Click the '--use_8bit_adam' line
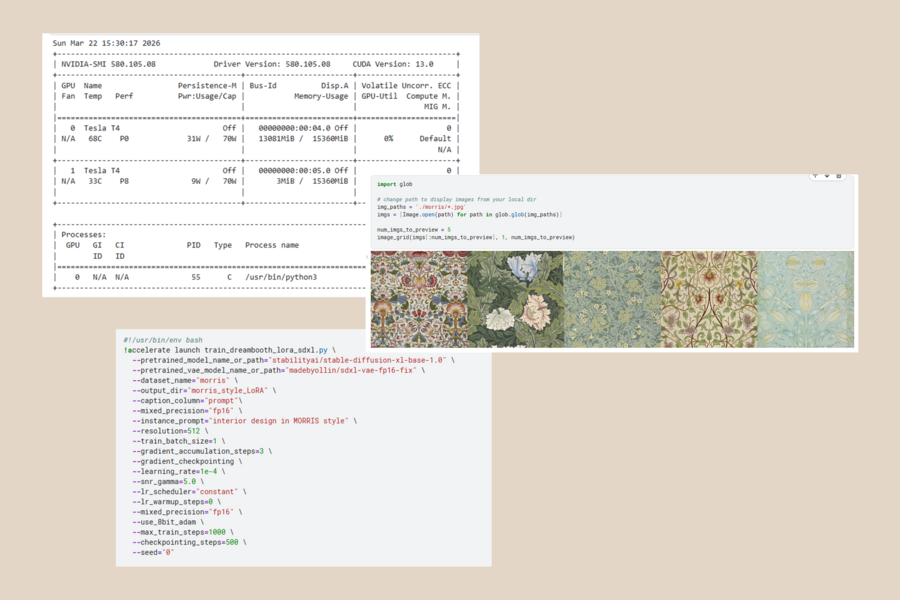The height and width of the screenshot is (600, 900). pyautogui.click(x=168, y=522)
